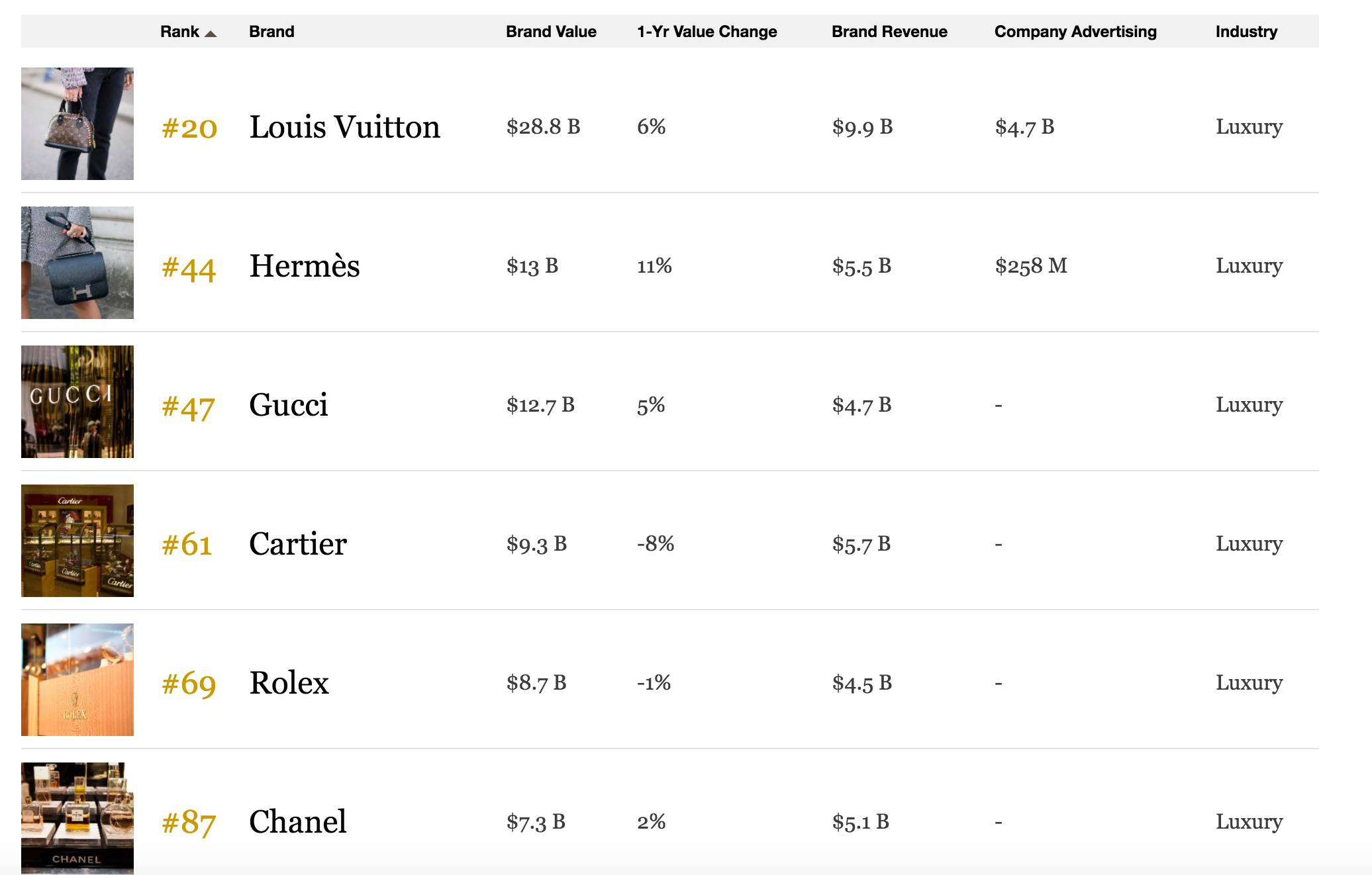Open the Cartier brand page
The height and width of the screenshot is (875, 1372).
pyautogui.click(x=298, y=544)
